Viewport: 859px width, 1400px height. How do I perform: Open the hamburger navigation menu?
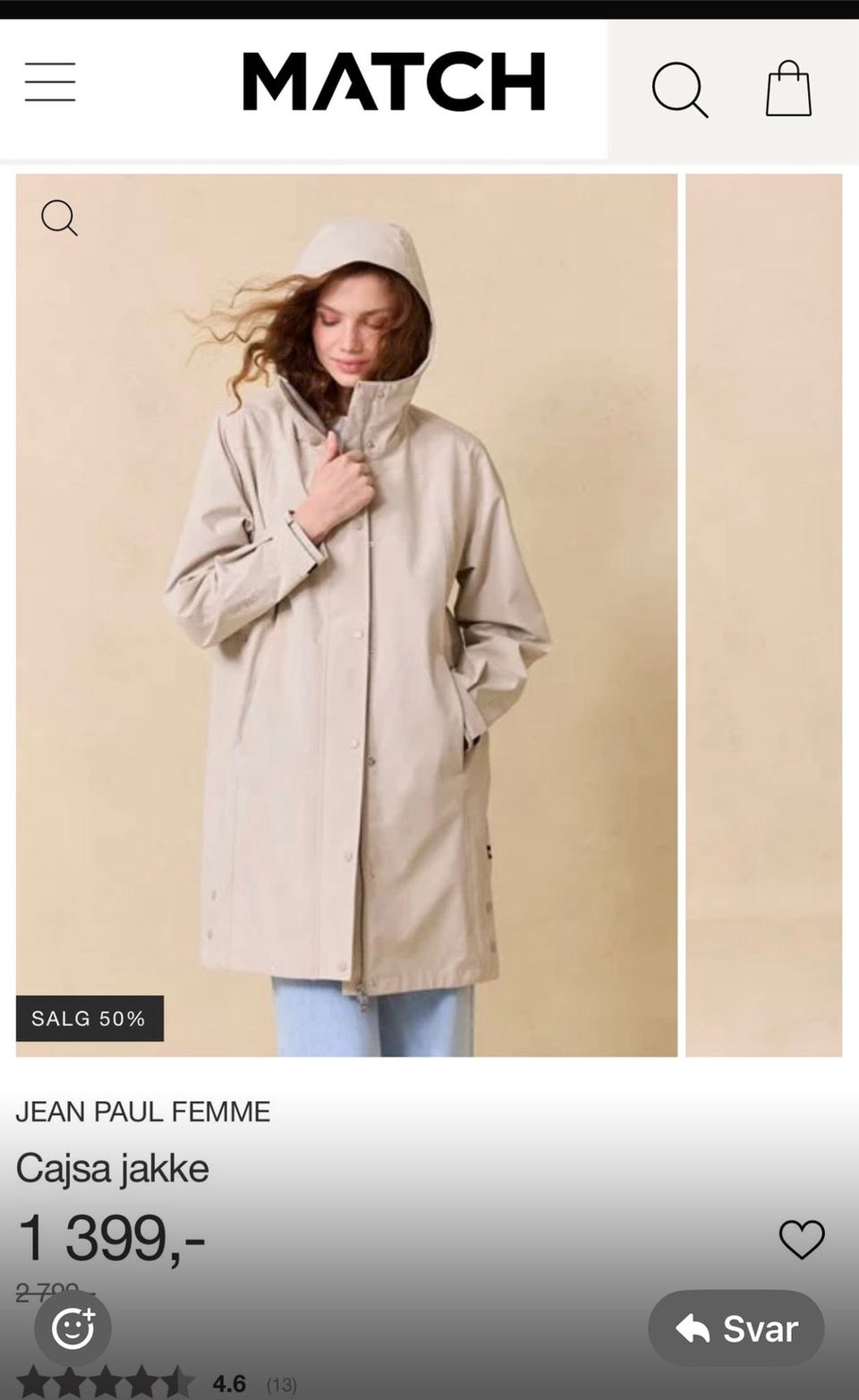tap(50, 81)
